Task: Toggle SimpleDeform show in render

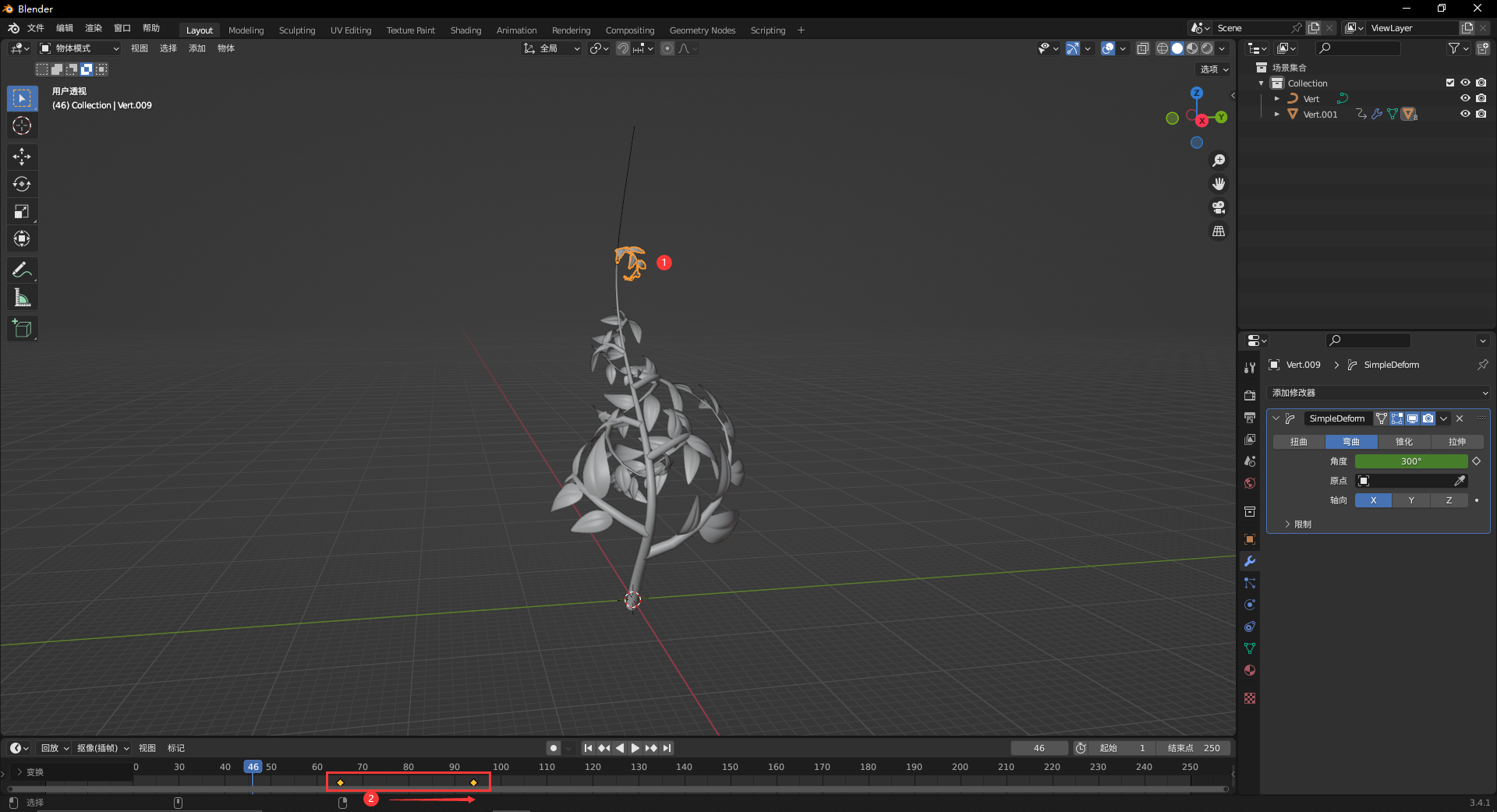Action: [x=1428, y=418]
